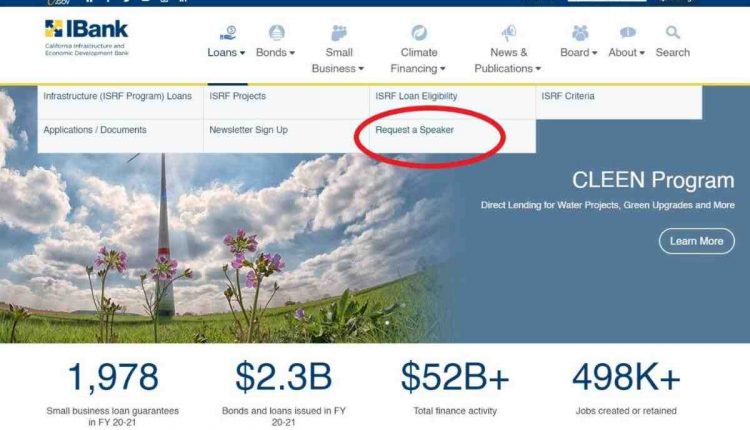Open search with magnifying glass icon
The height and width of the screenshot is (430, 750).
(673, 33)
